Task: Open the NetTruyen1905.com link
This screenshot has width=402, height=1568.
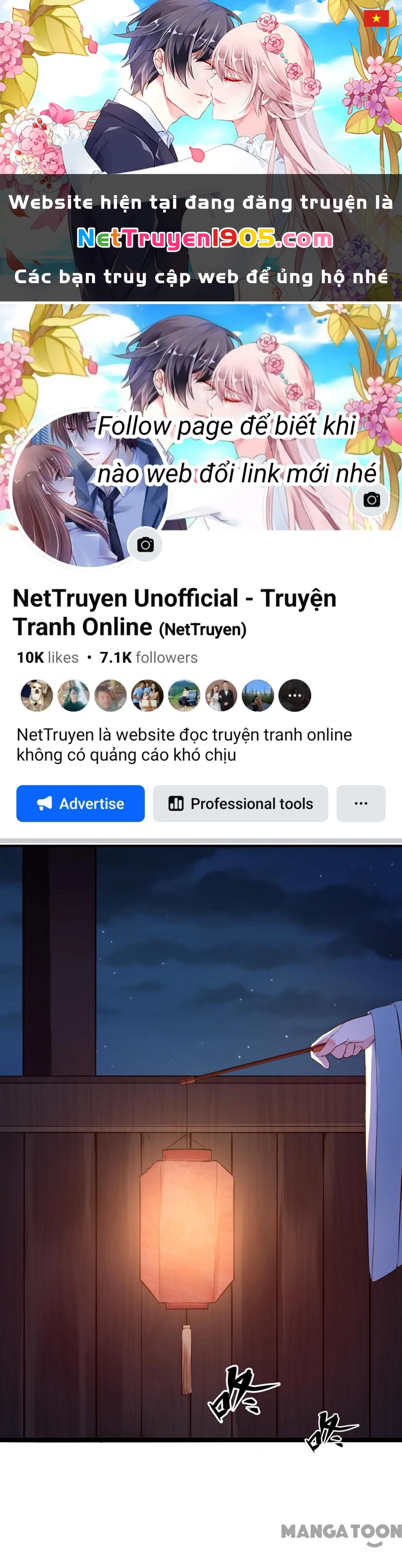Action: (205, 238)
